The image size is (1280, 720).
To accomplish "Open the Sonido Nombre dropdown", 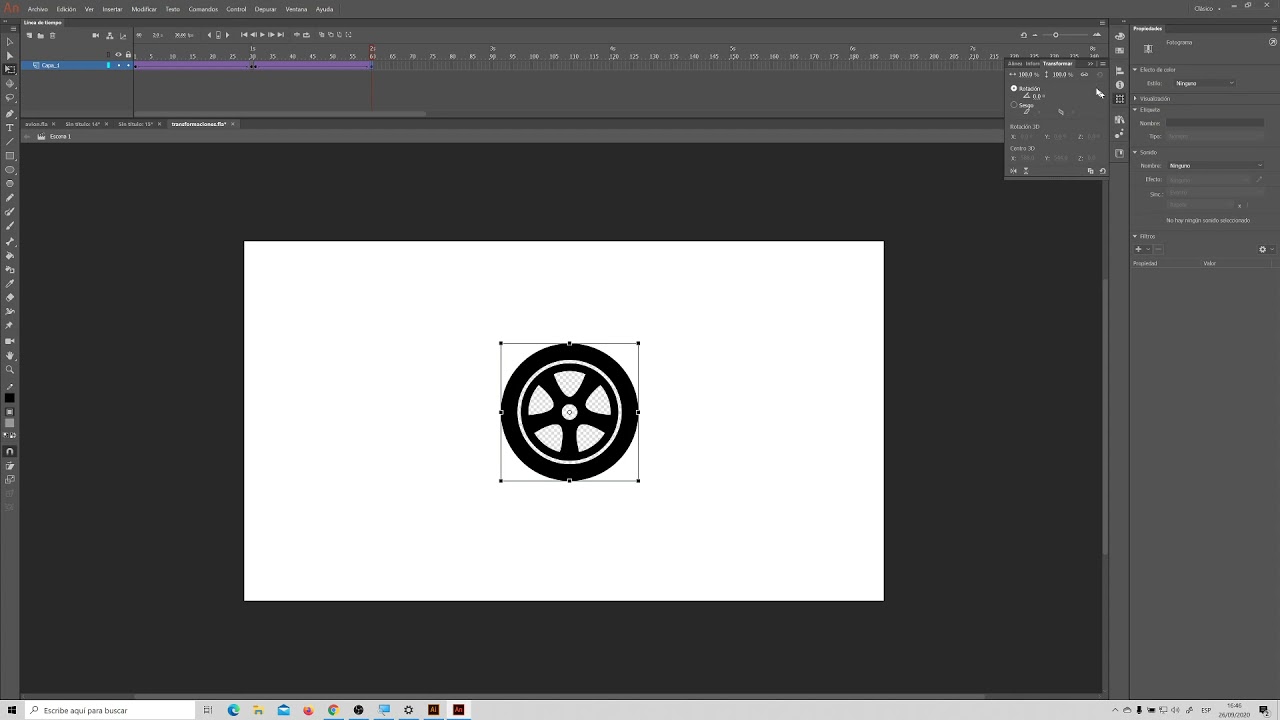I will point(1215,165).
